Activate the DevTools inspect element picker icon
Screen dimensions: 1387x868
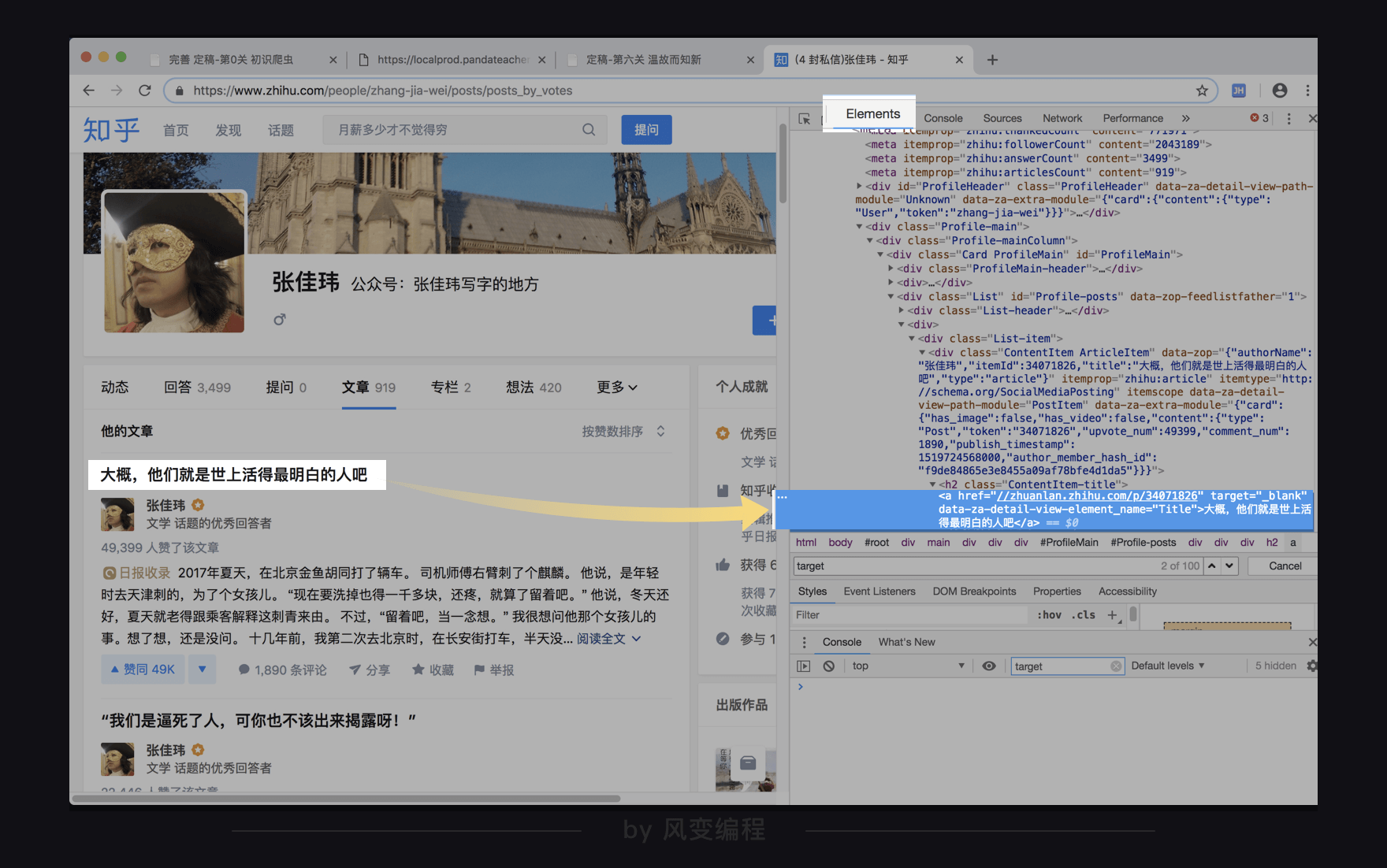(x=804, y=118)
